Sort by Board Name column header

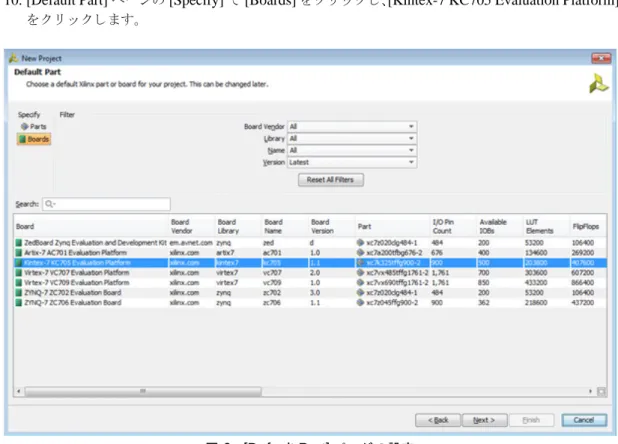click(x=285, y=227)
